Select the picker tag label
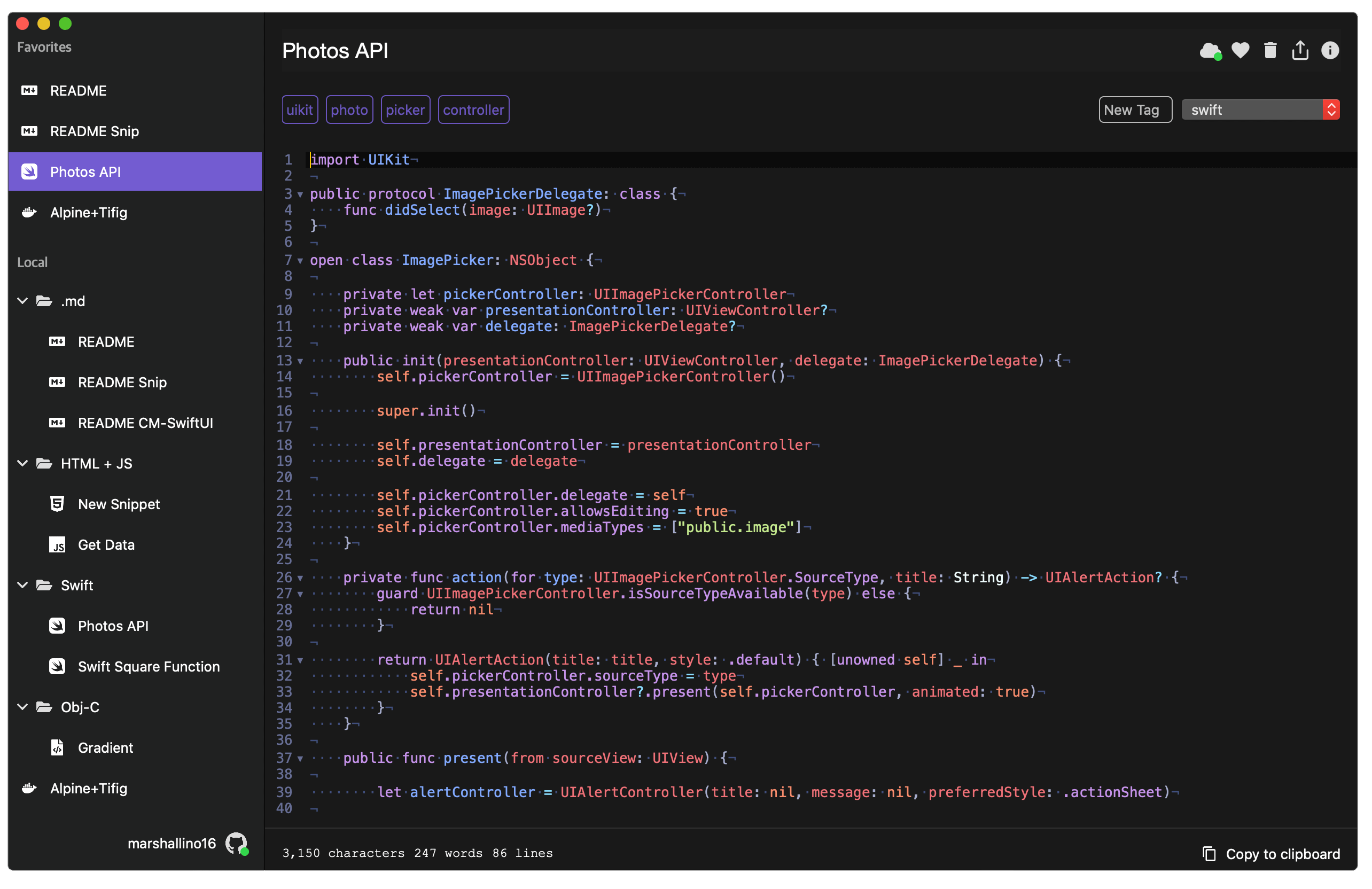This screenshot has height=889, width=1372. pos(406,109)
